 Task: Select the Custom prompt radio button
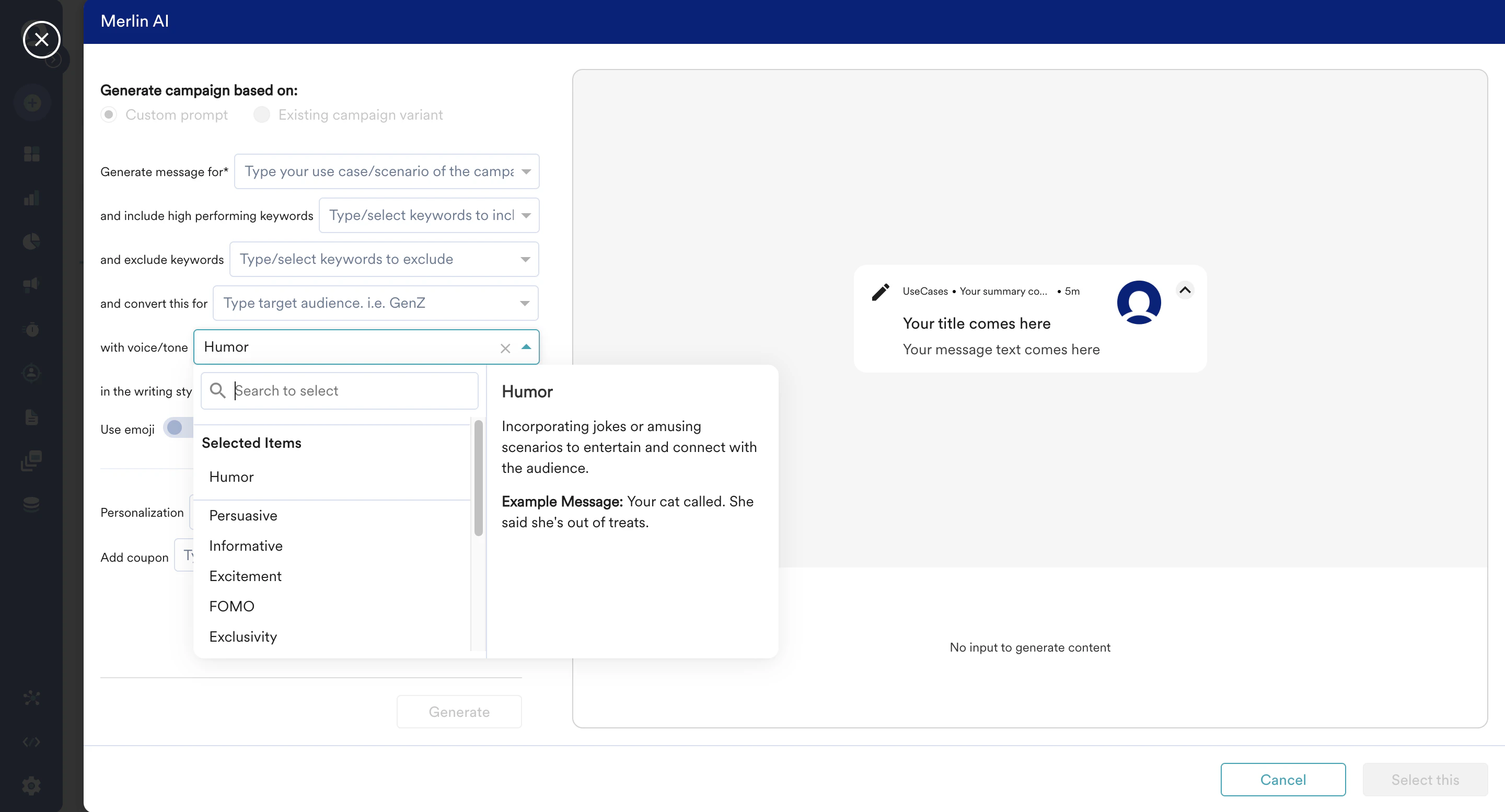click(x=109, y=114)
